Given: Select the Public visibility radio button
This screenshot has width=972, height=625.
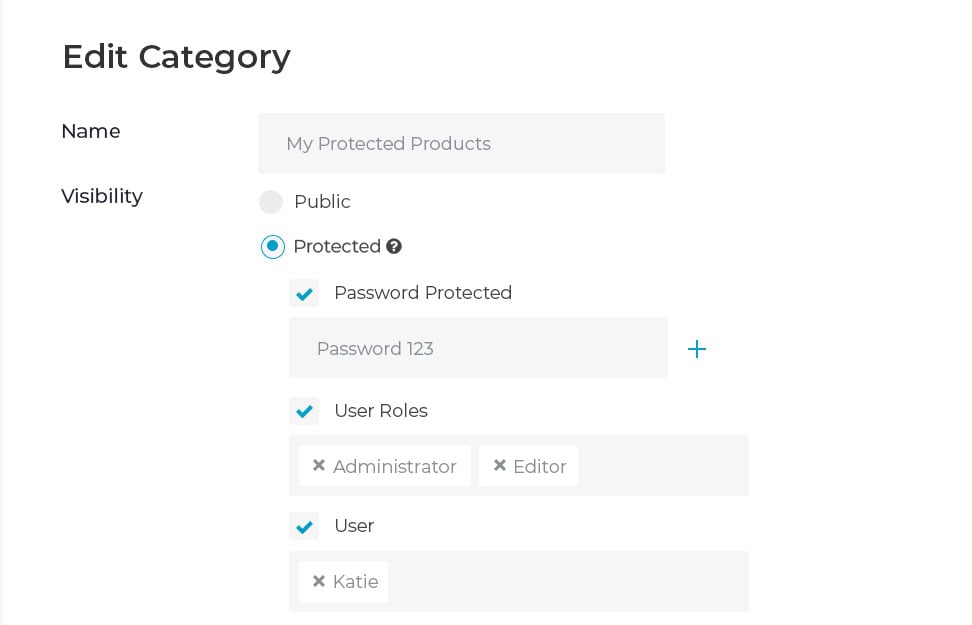Looking at the screenshot, I should tap(271, 202).
